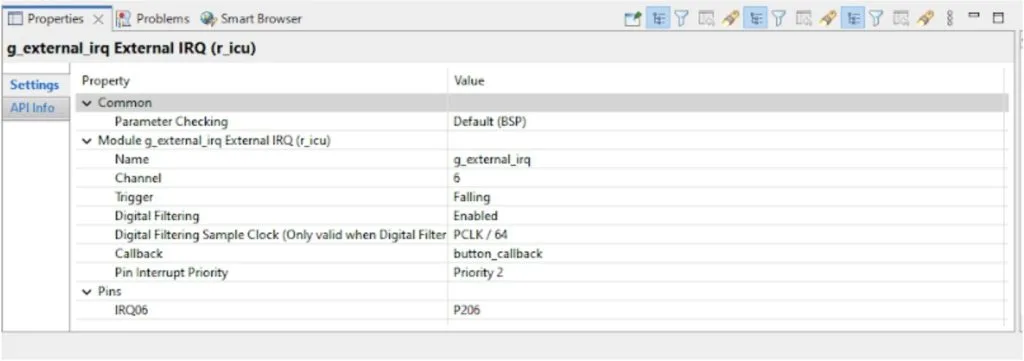
Task: Collapse the Common section
Action: [88, 103]
